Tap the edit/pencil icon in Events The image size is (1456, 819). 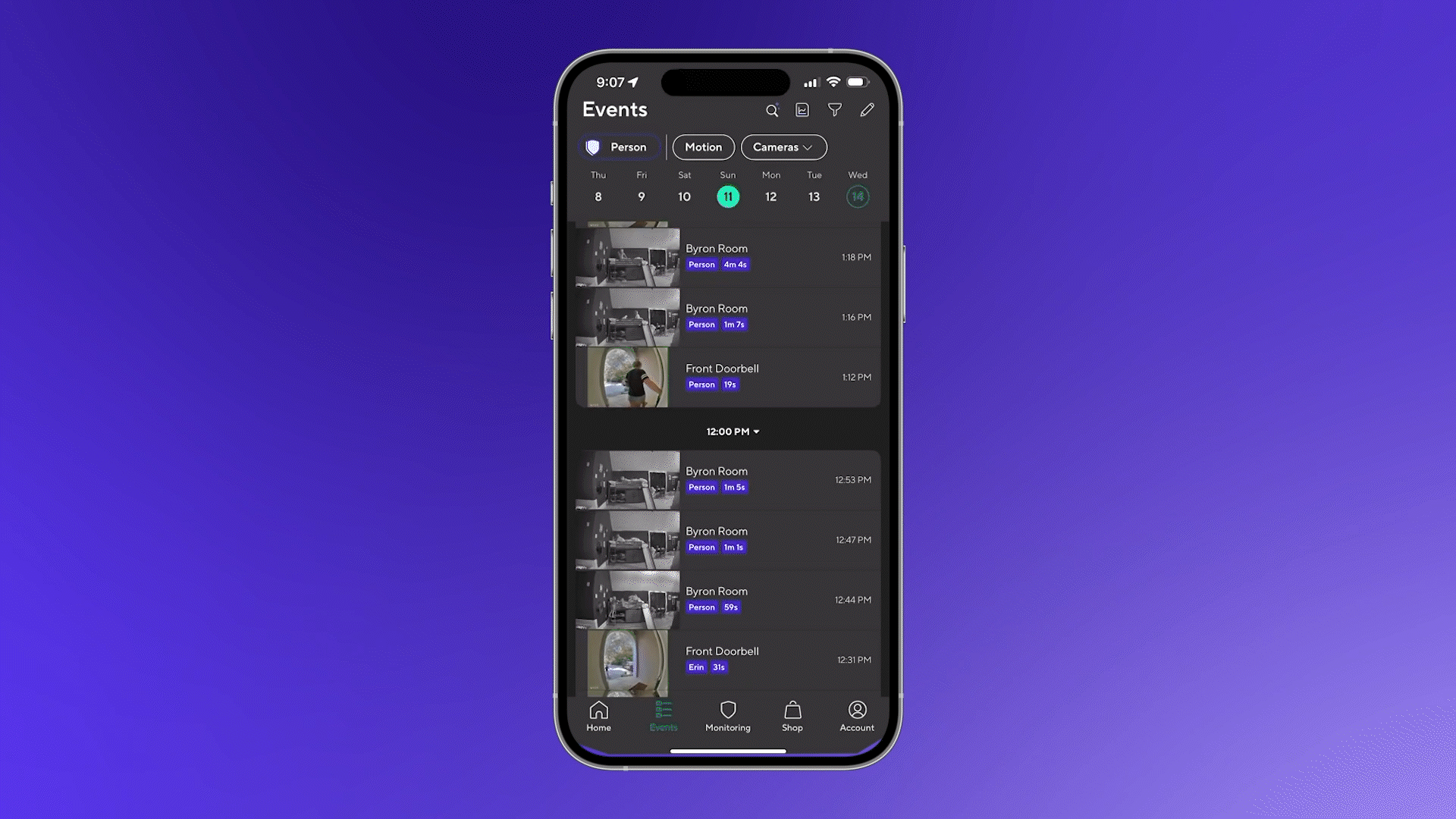click(x=866, y=110)
